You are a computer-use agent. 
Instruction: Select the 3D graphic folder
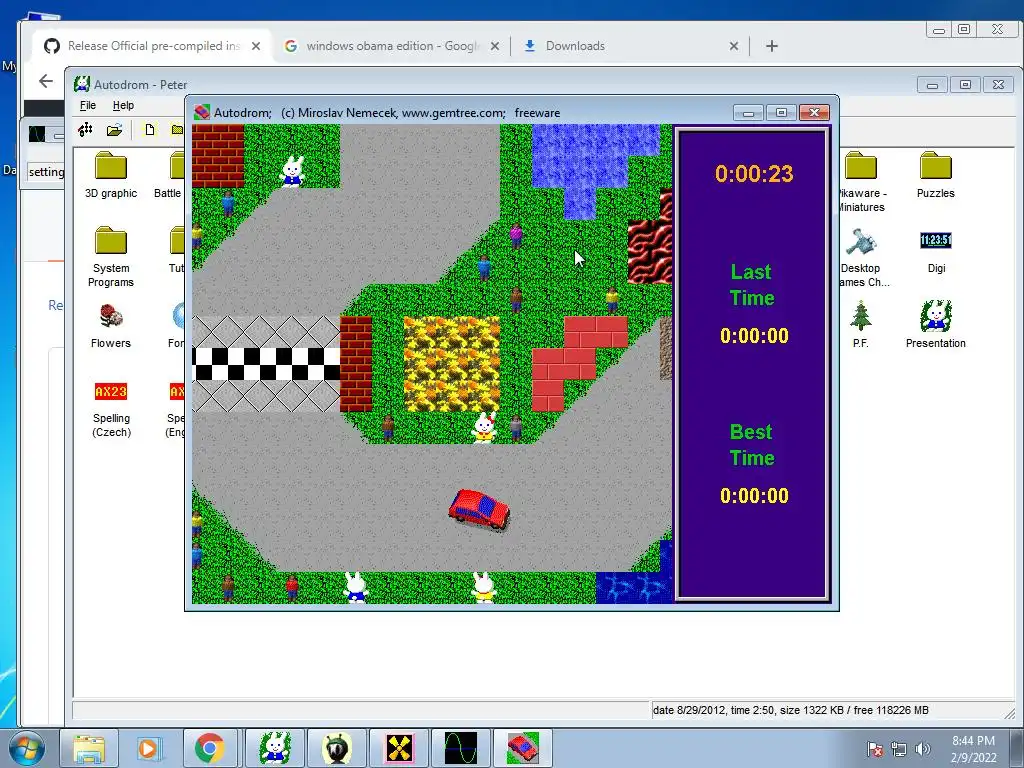coord(110,175)
